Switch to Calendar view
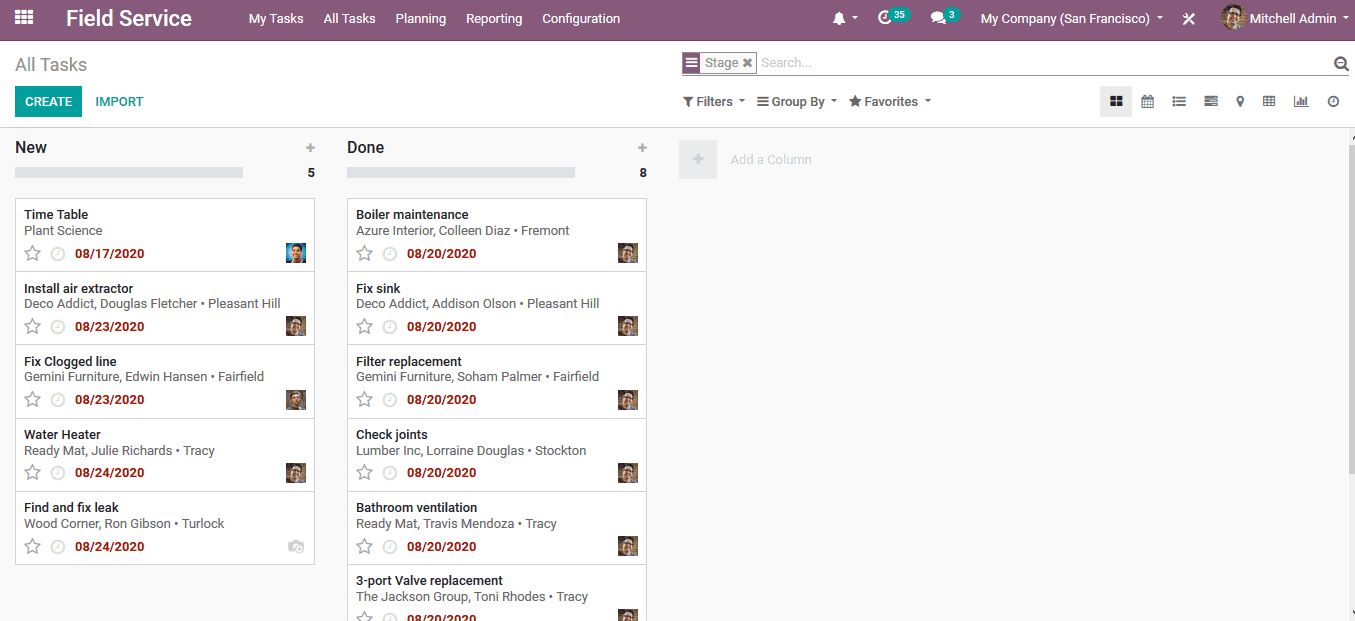The height and width of the screenshot is (621, 1355). (1148, 101)
